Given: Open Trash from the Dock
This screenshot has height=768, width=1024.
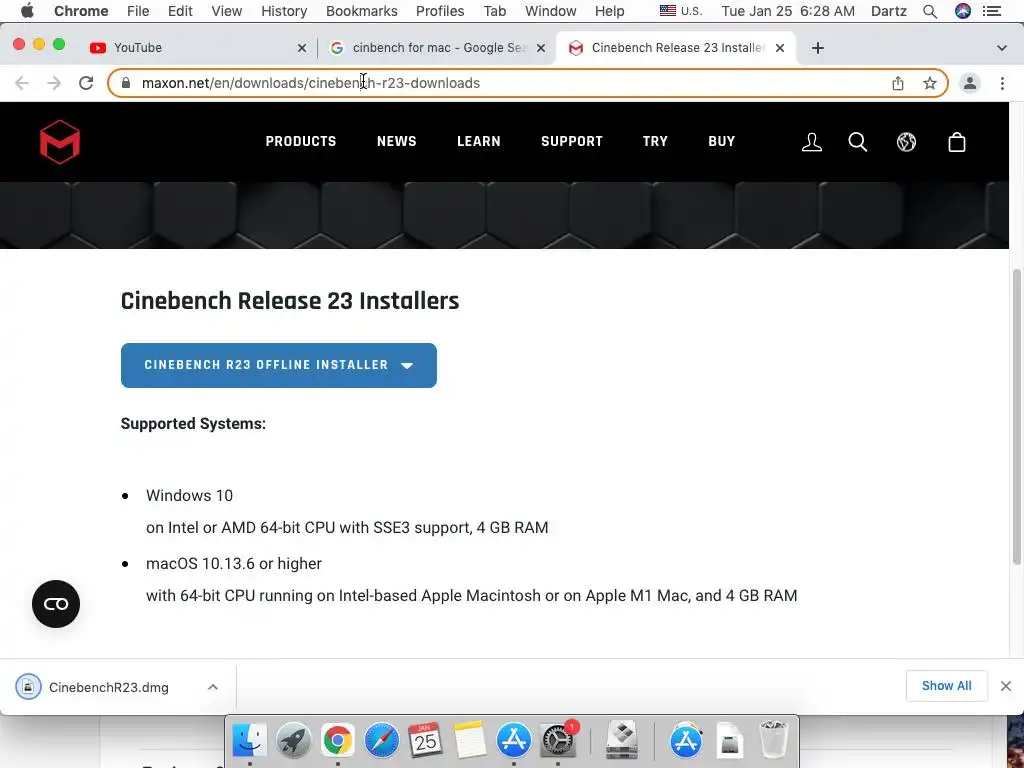Looking at the screenshot, I should (774, 740).
